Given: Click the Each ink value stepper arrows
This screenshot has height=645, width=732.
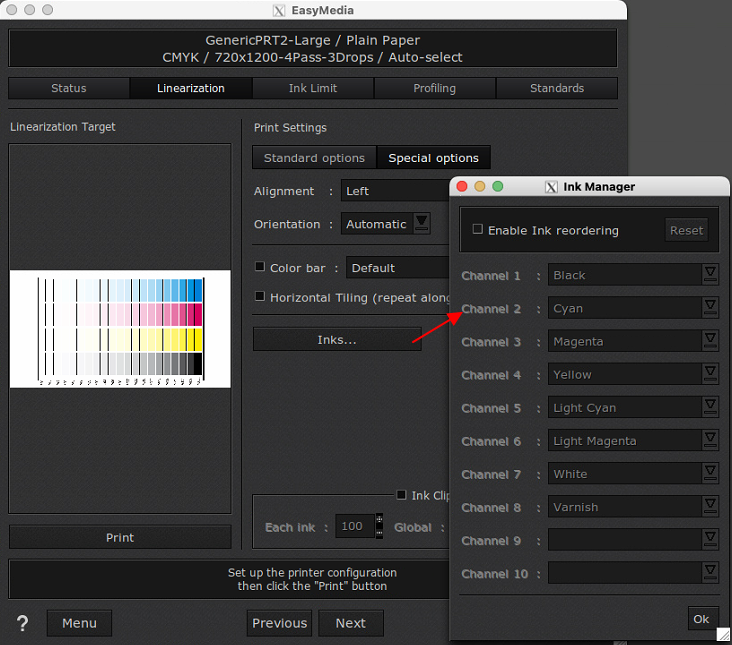Looking at the screenshot, I should [x=379, y=526].
